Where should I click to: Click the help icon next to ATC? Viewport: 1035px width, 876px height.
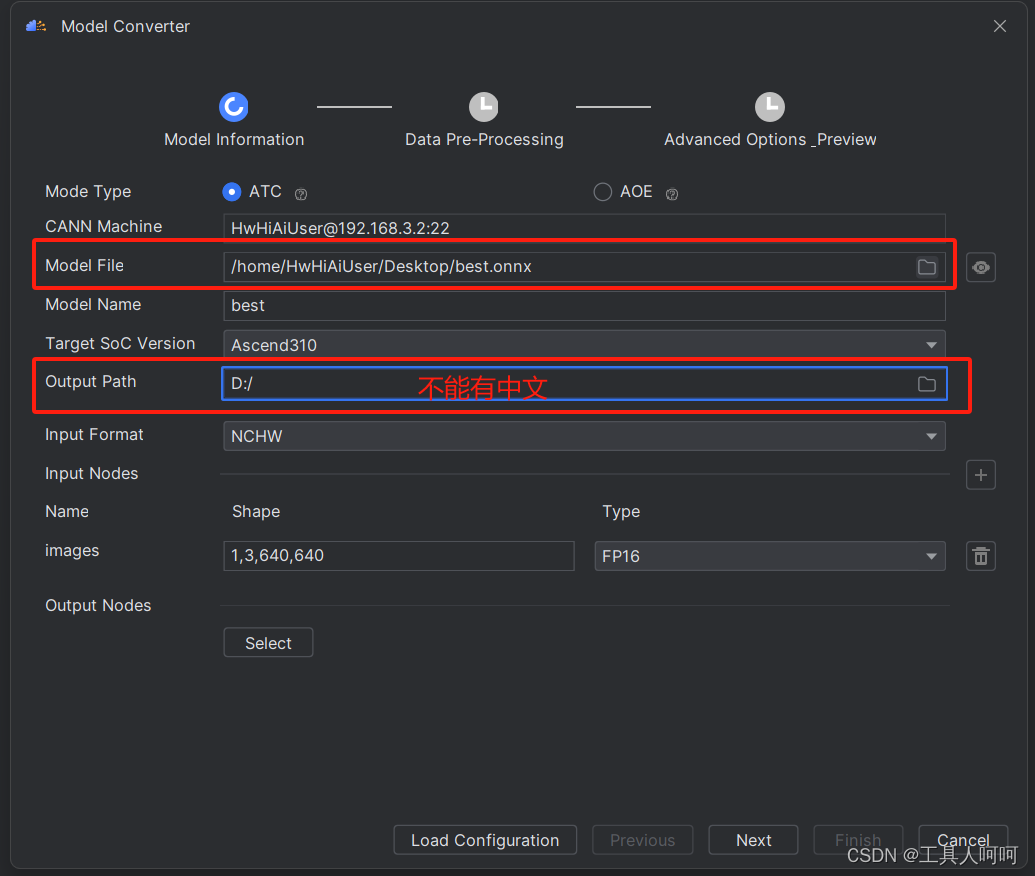(301, 194)
